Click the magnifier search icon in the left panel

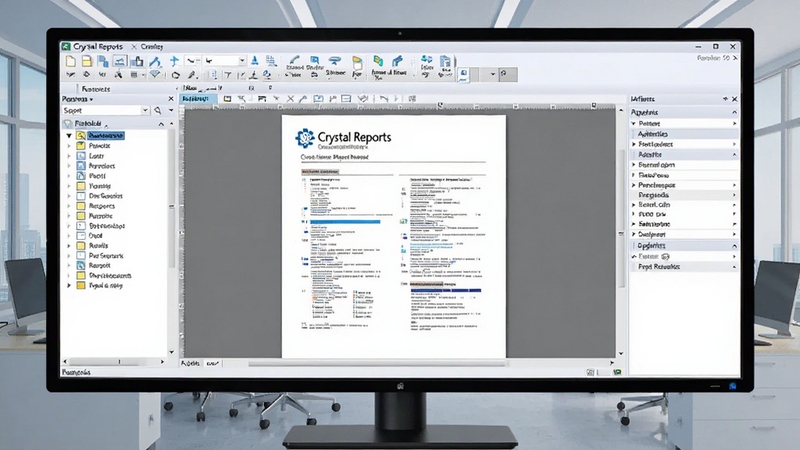158,110
